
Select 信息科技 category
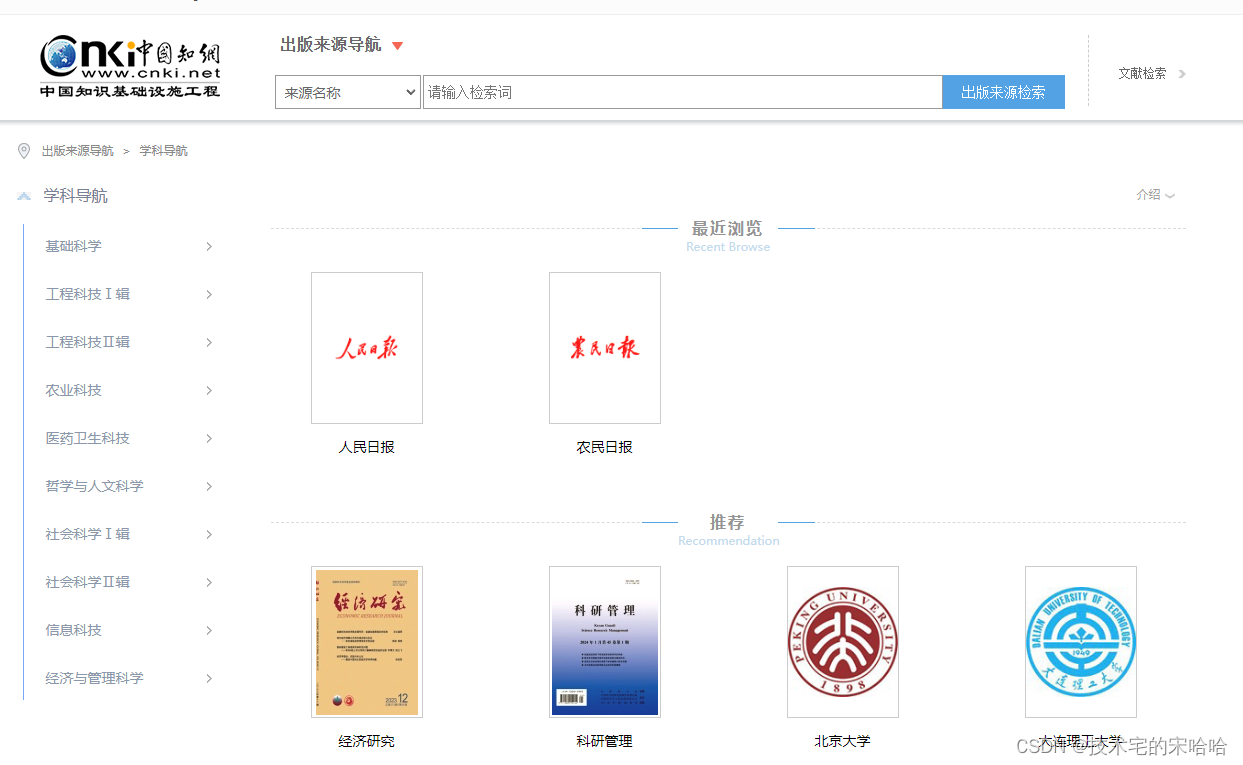pos(73,630)
